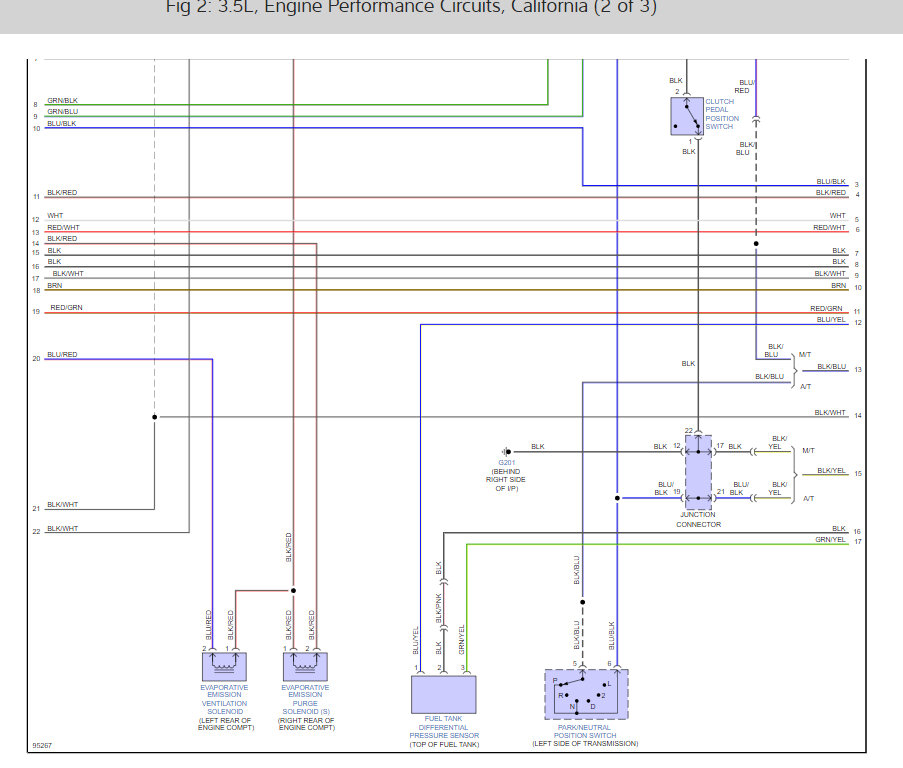Click the 'BLK/BLU' label beside right pin 13
Image resolution: width=903 pixels, height=768 pixels.
tap(832, 366)
